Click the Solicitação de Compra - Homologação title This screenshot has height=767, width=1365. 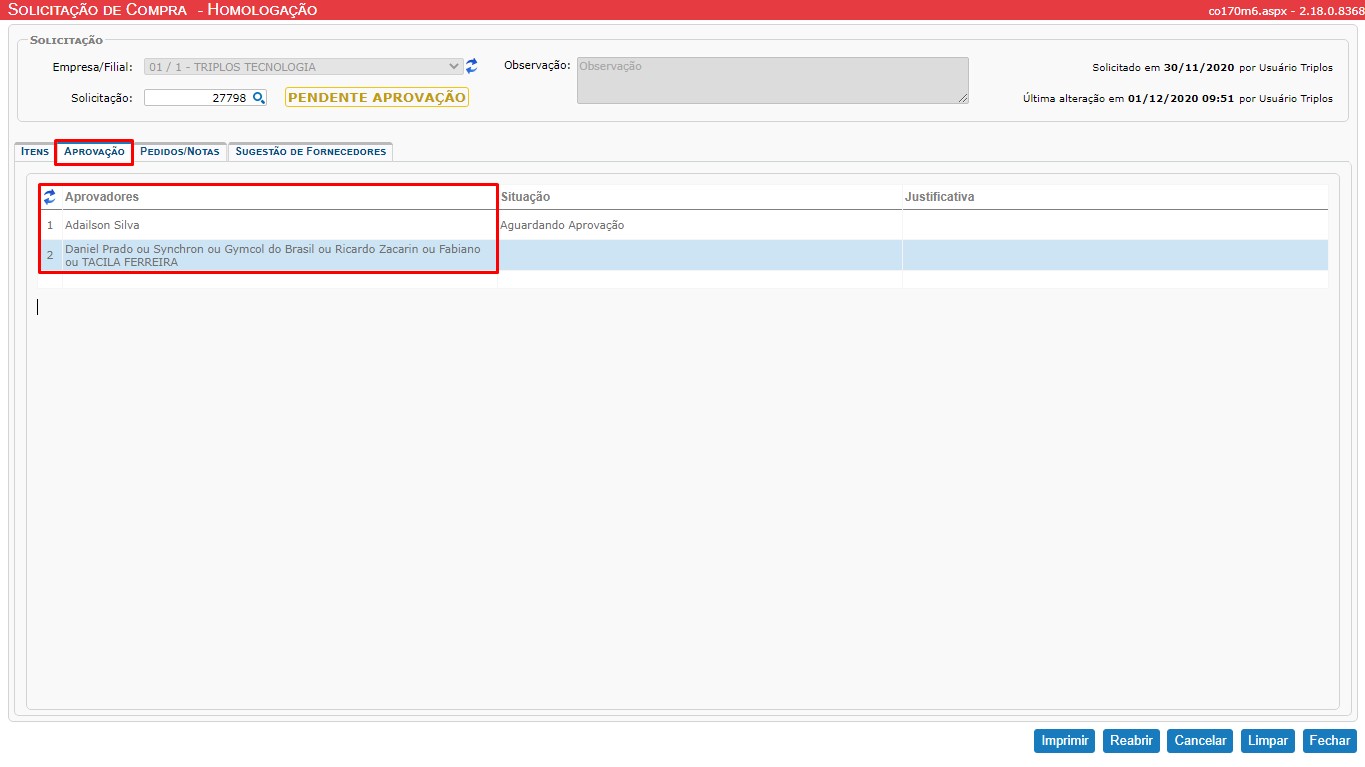point(163,10)
